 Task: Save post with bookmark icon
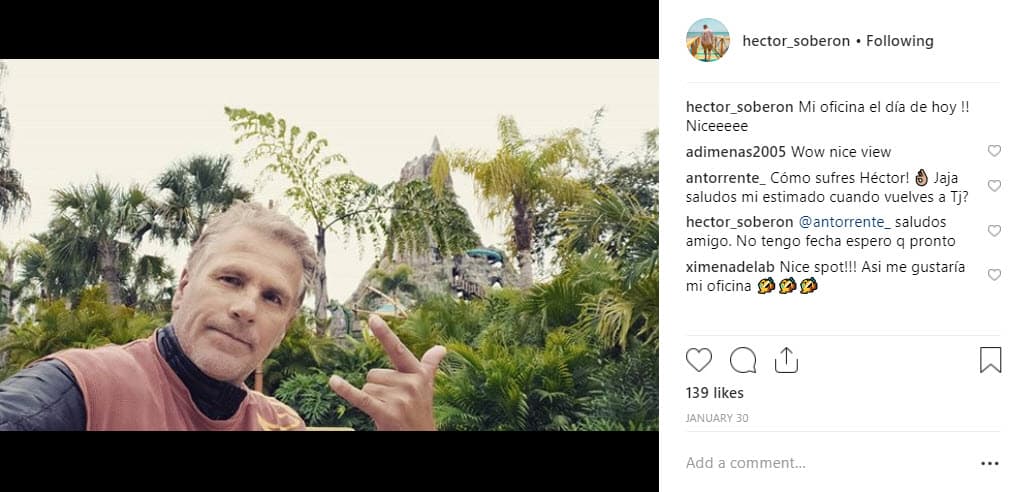click(990, 360)
